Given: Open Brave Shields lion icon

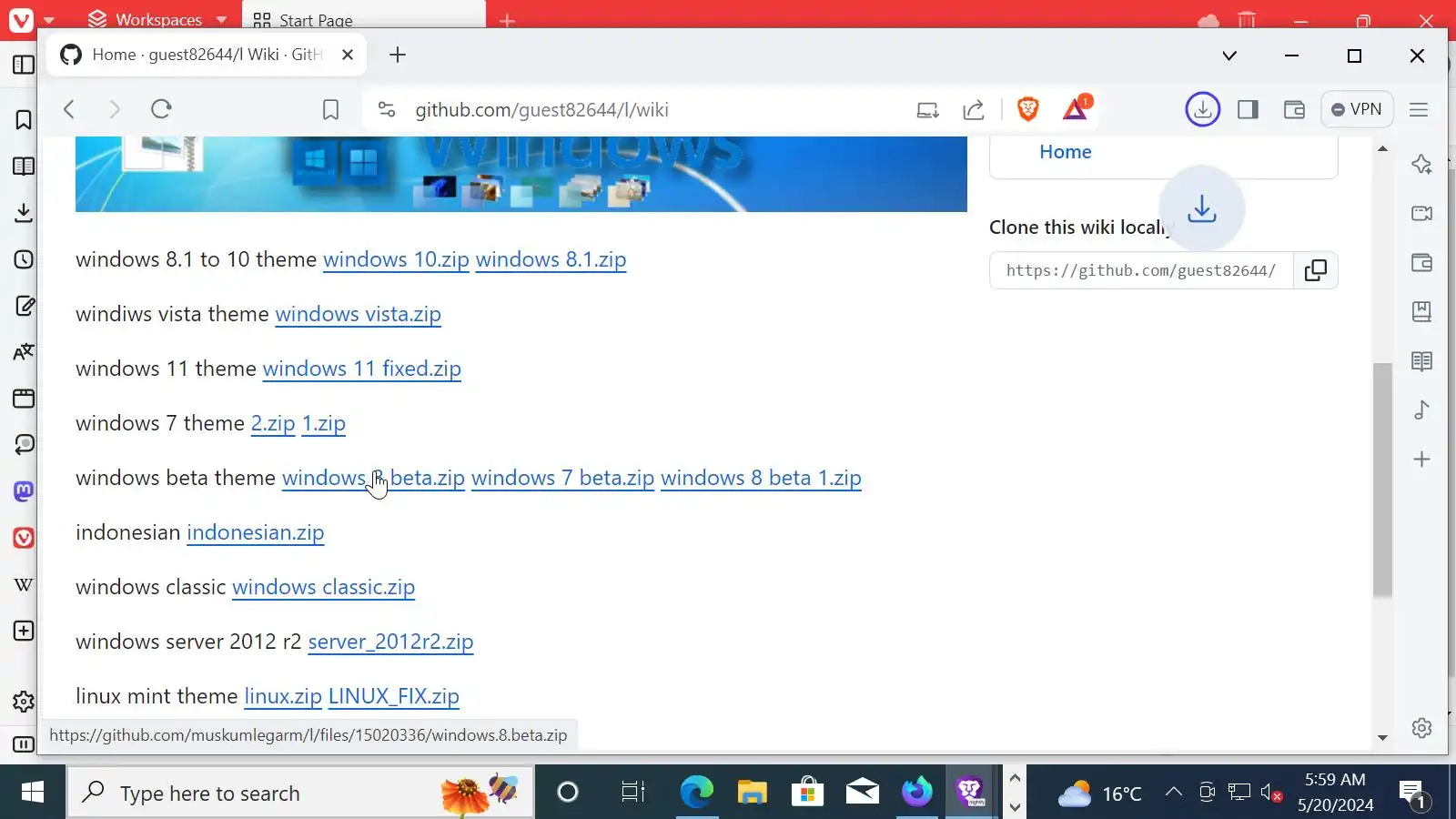Looking at the screenshot, I should pos(1028,109).
